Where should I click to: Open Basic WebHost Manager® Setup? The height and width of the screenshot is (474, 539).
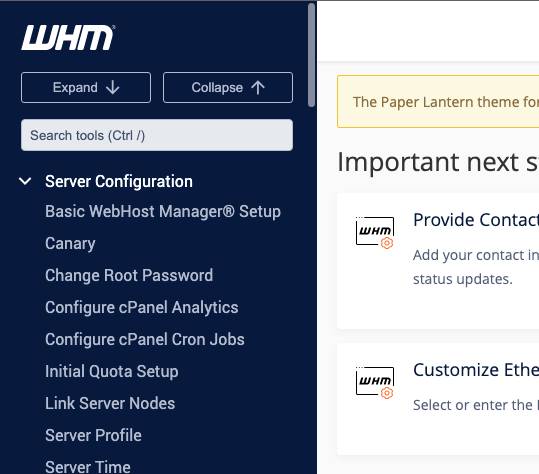point(163,211)
